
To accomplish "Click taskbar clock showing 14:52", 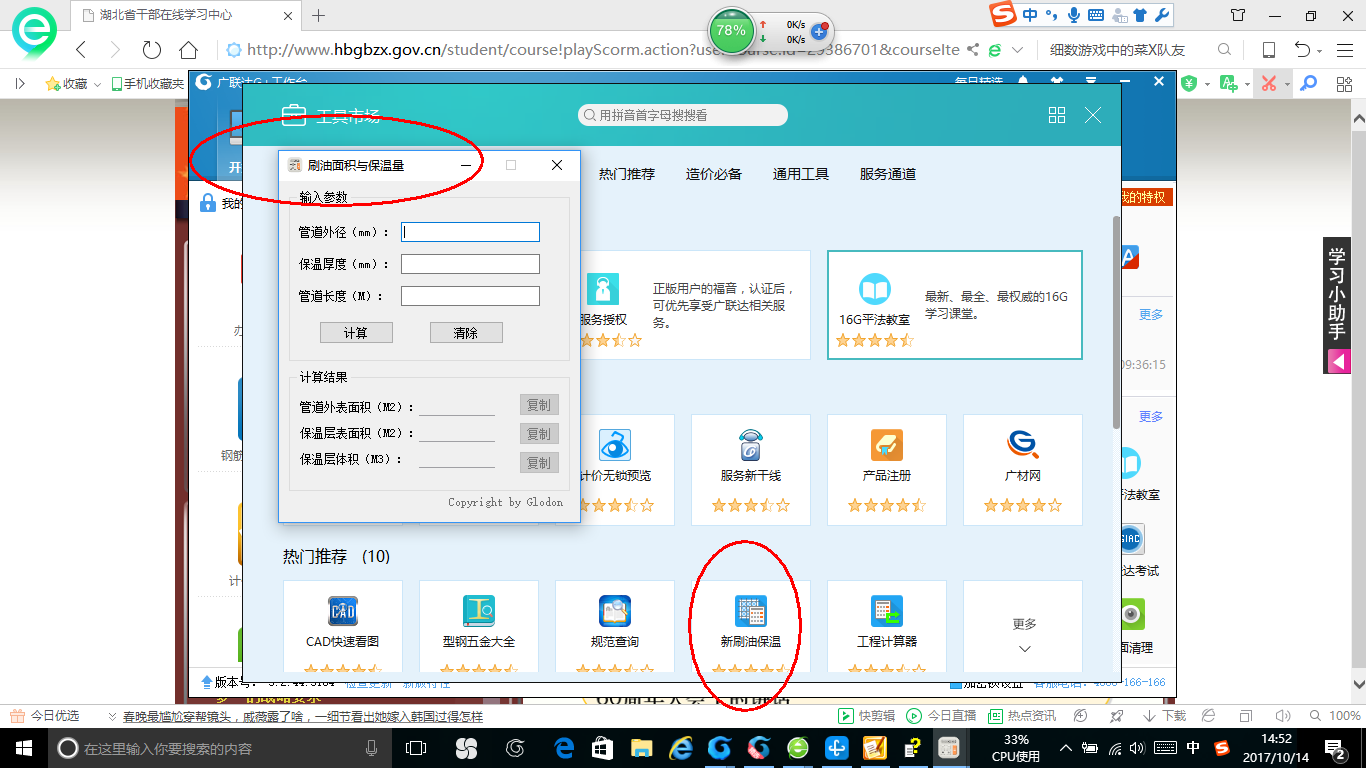I will [1274, 748].
